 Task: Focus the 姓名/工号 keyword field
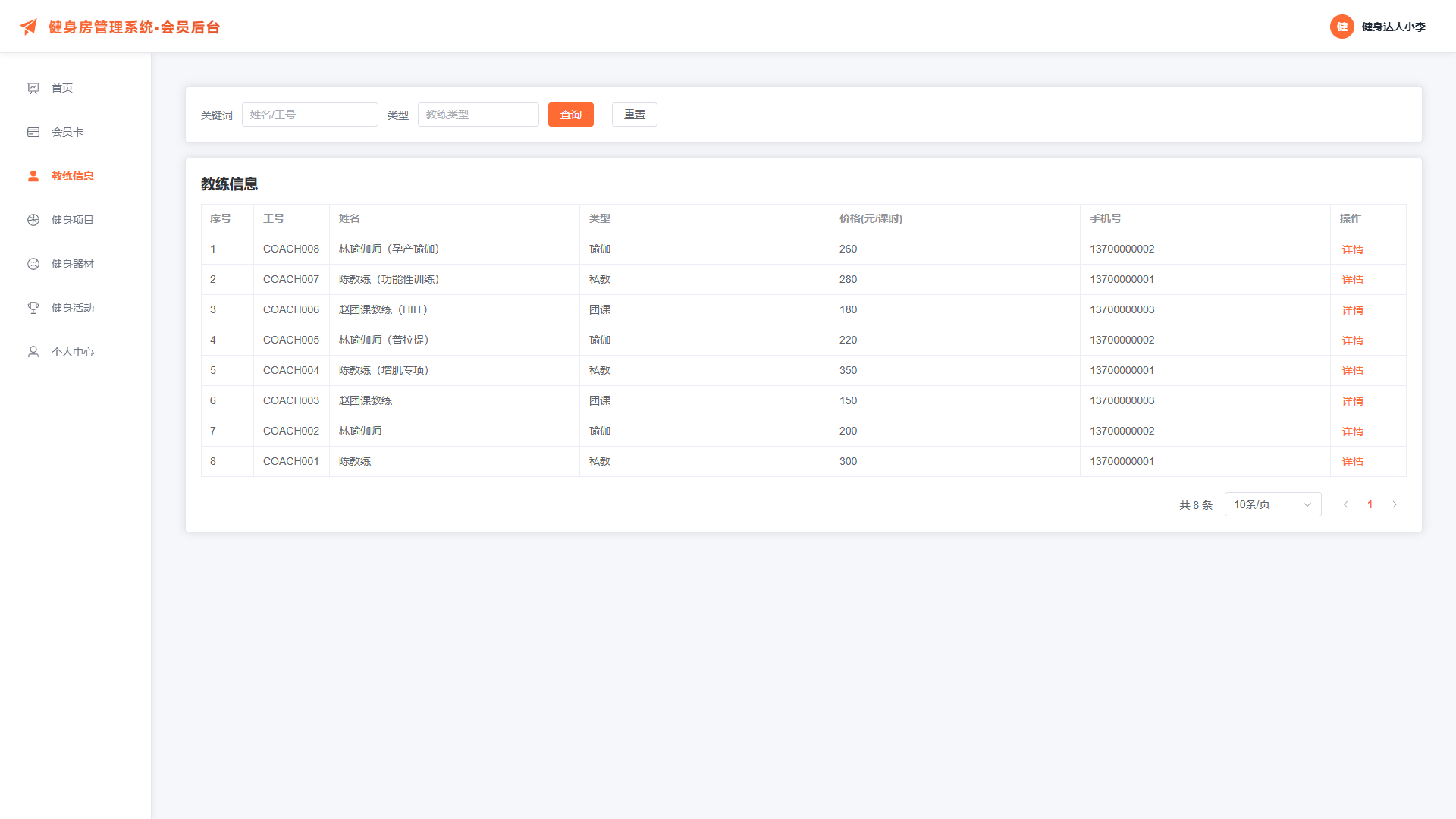309,115
